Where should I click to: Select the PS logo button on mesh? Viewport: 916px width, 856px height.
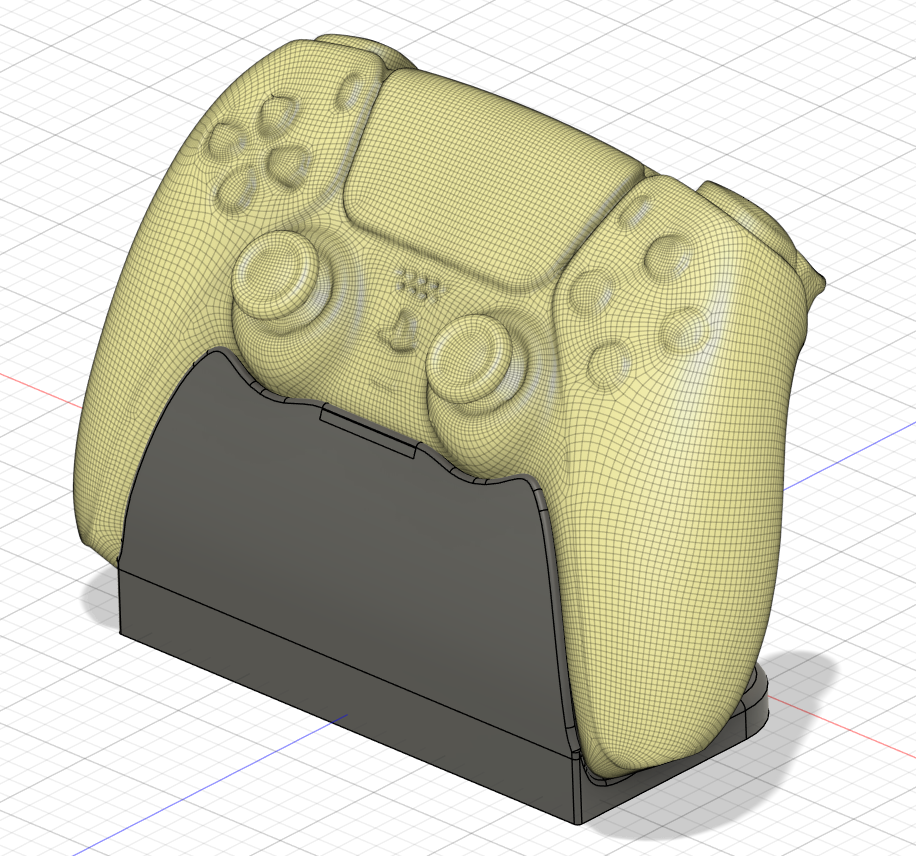(x=398, y=331)
